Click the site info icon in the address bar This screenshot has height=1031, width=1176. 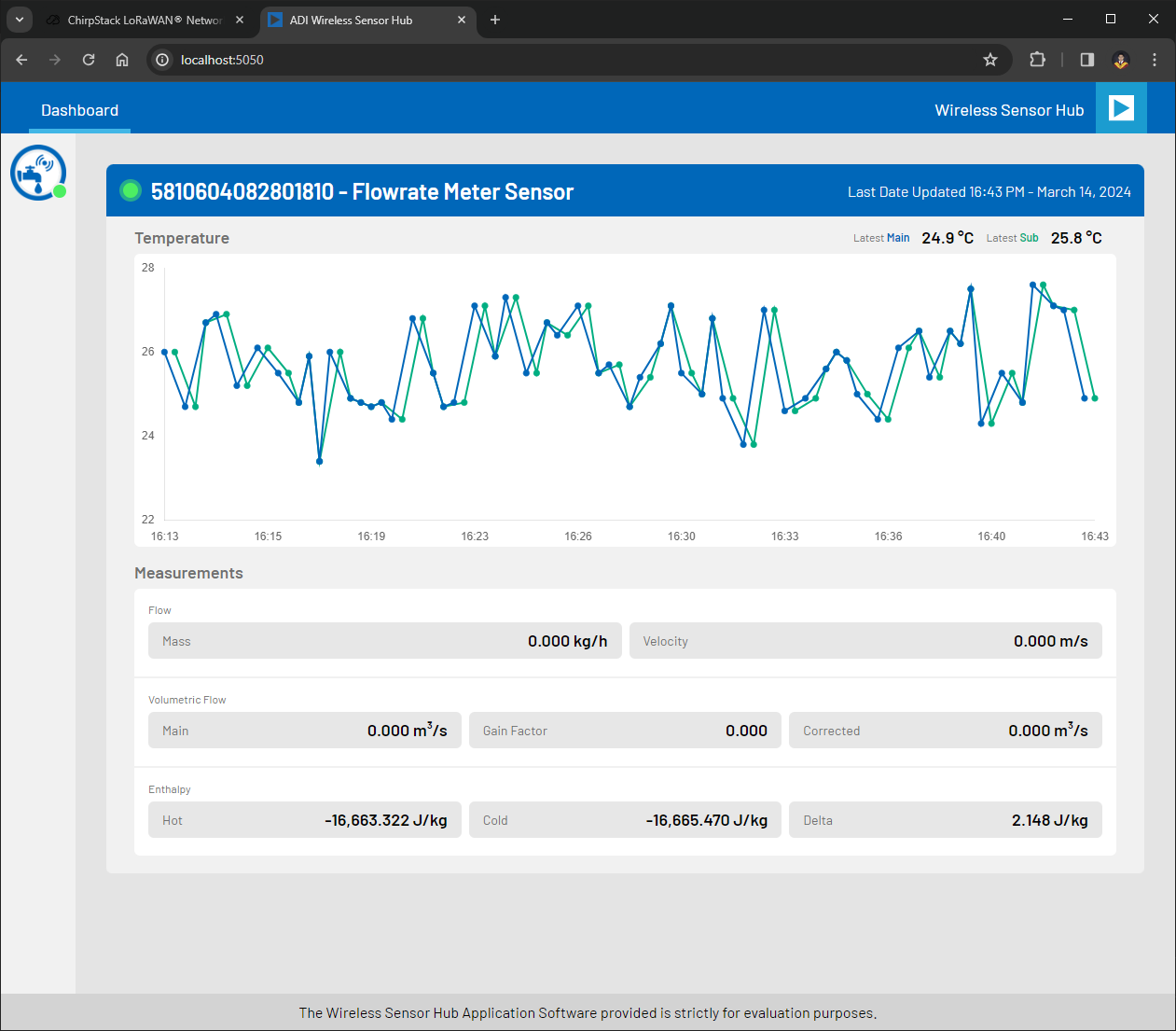162,59
